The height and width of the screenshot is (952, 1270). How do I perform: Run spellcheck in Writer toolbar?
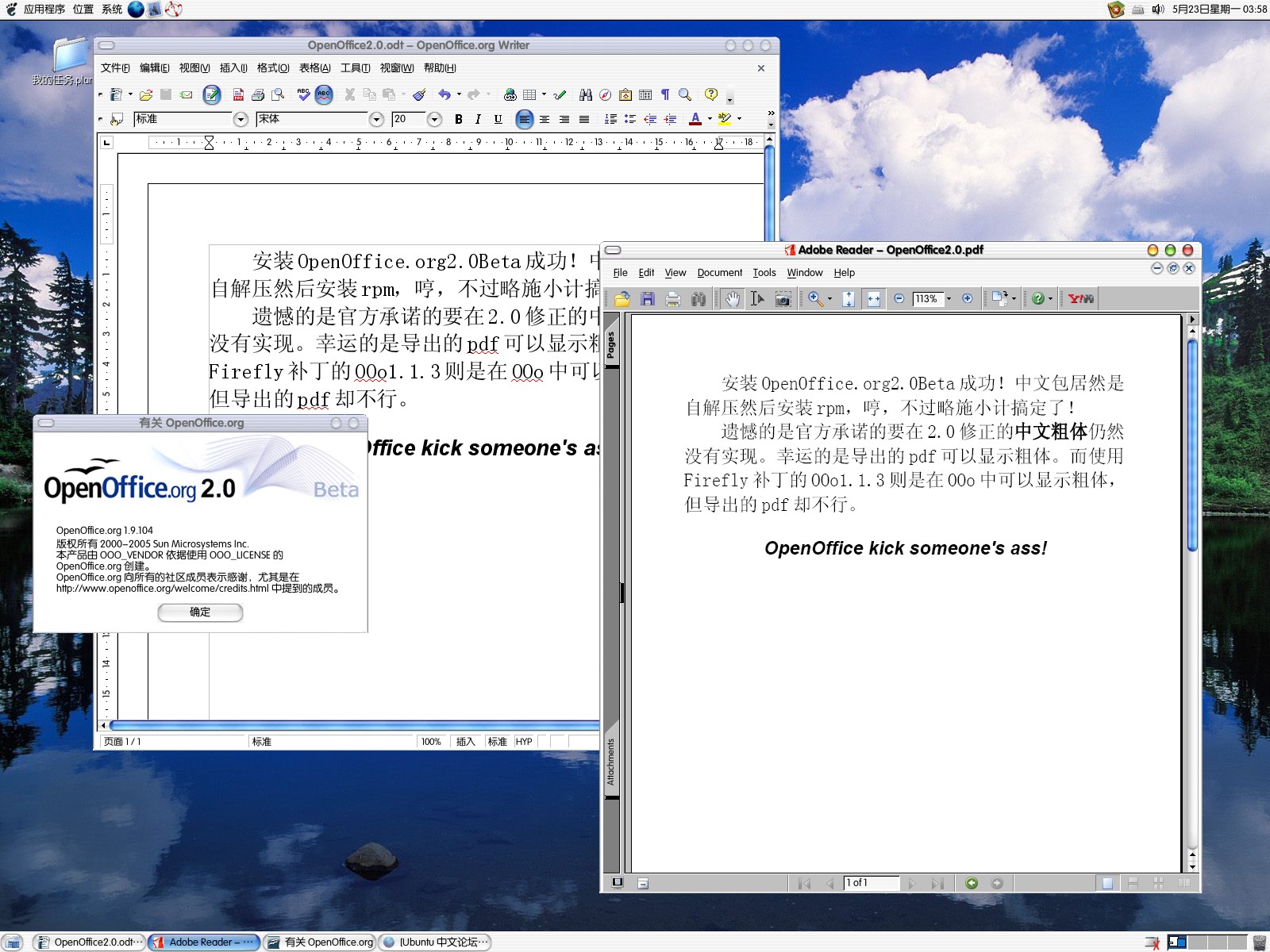coord(303,95)
